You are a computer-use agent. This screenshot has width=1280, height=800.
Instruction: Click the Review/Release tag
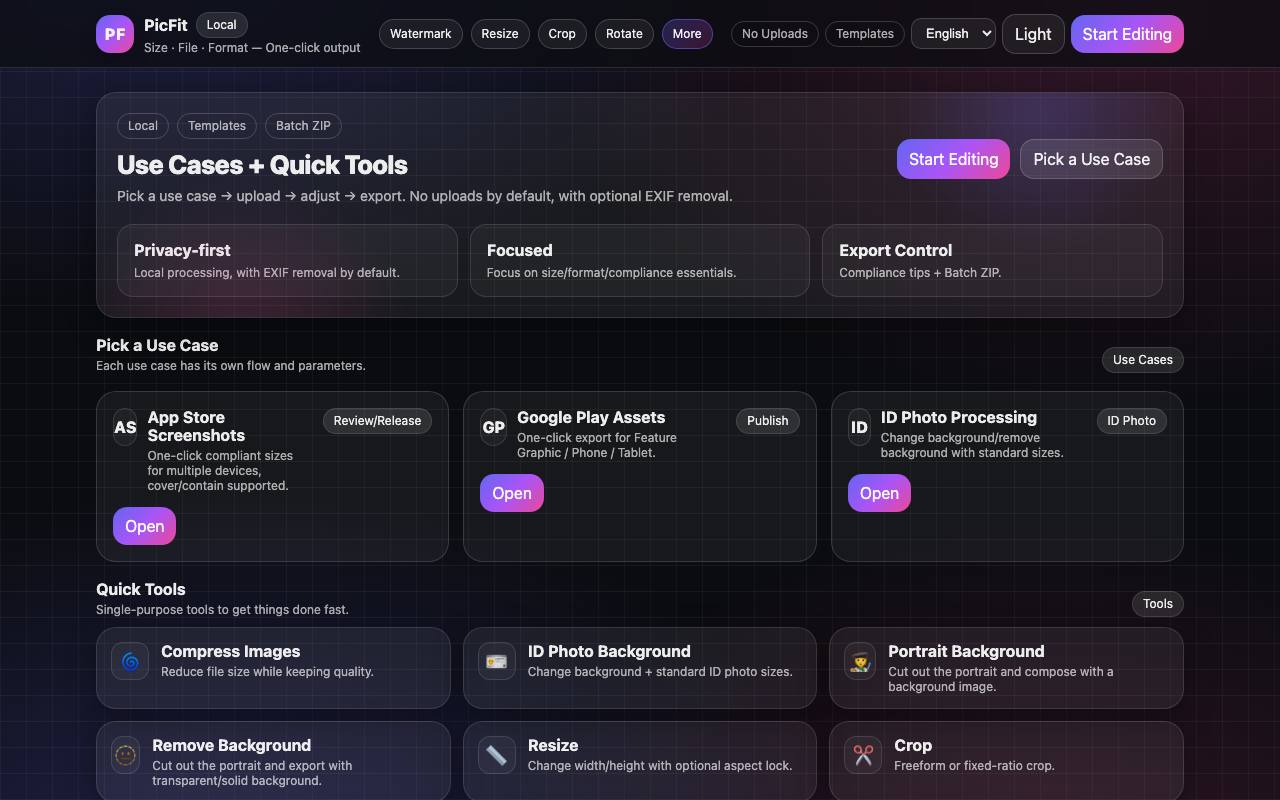click(377, 421)
